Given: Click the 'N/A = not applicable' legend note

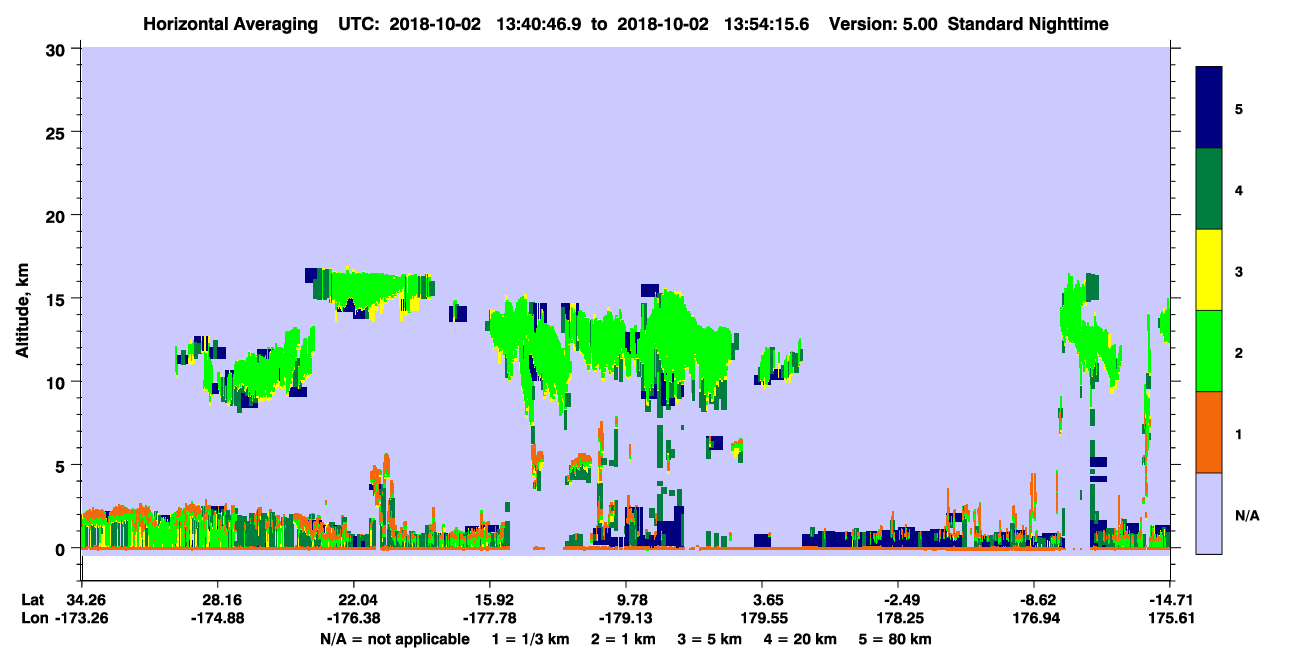Looking at the screenshot, I should (x=394, y=640).
